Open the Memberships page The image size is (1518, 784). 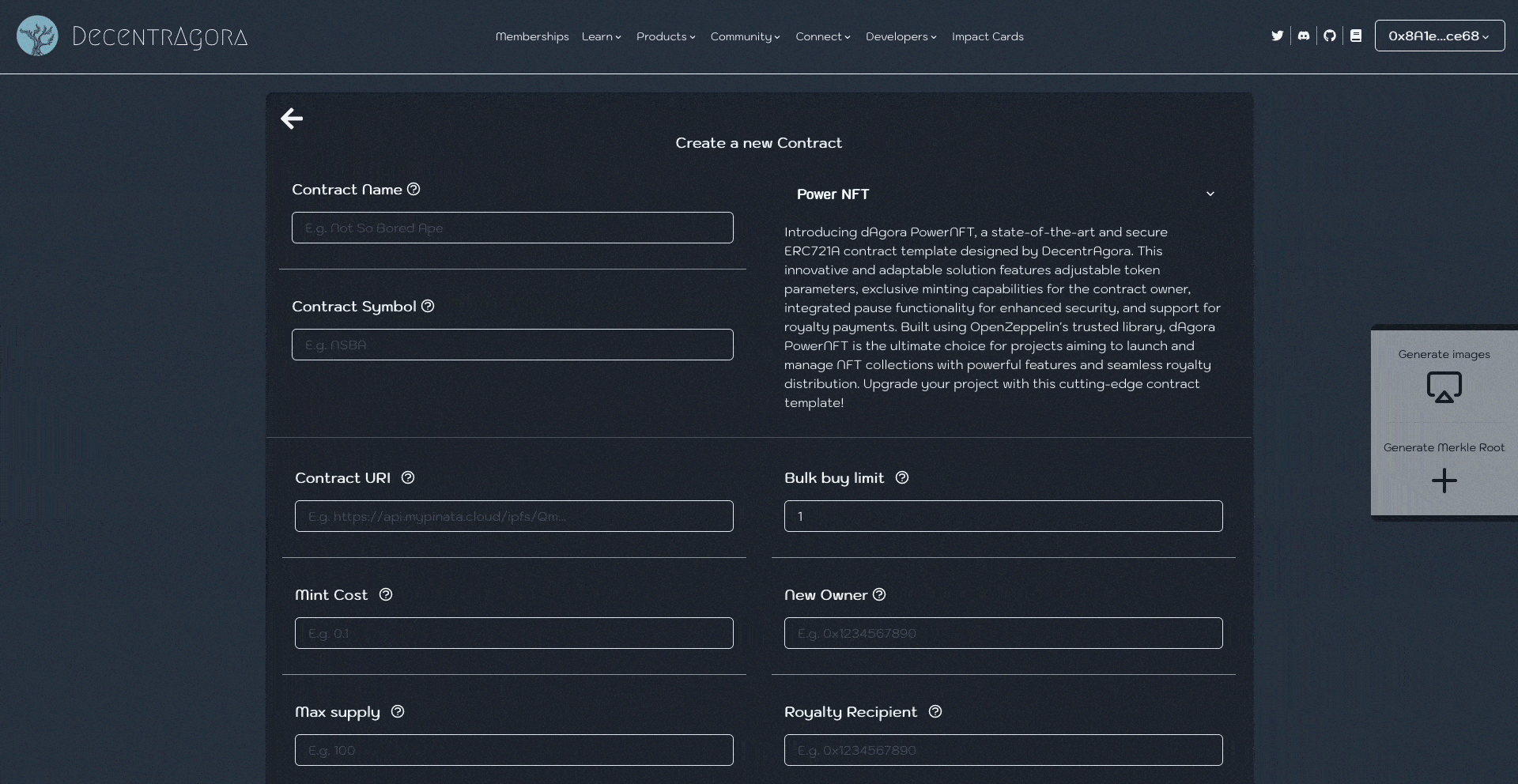[532, 36]
